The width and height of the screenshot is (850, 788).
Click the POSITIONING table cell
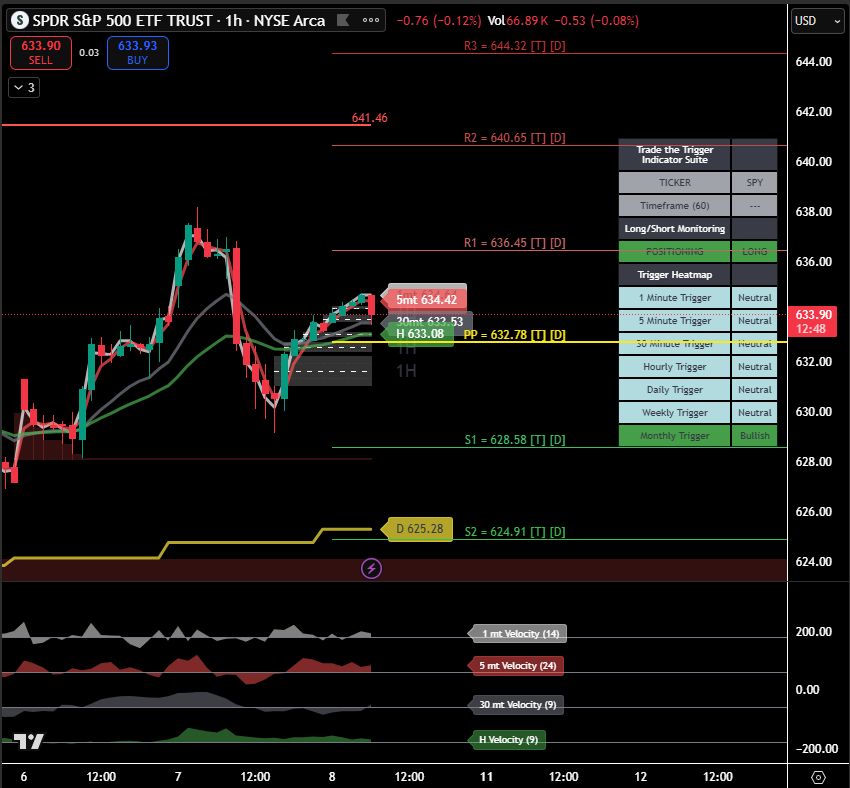click(674, 251)
